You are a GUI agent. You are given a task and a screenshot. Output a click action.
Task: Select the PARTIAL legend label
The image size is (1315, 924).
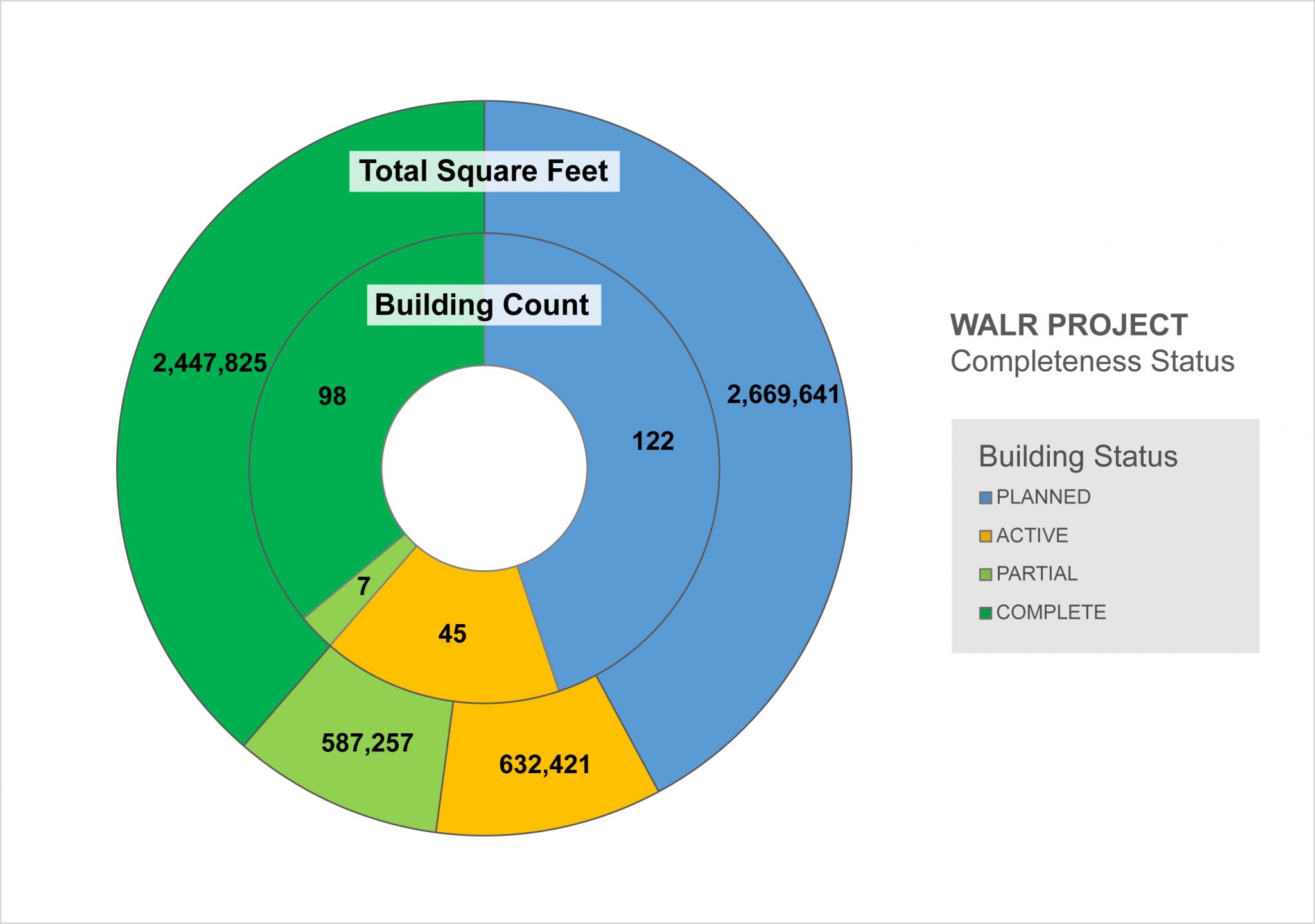(1036, 573)
